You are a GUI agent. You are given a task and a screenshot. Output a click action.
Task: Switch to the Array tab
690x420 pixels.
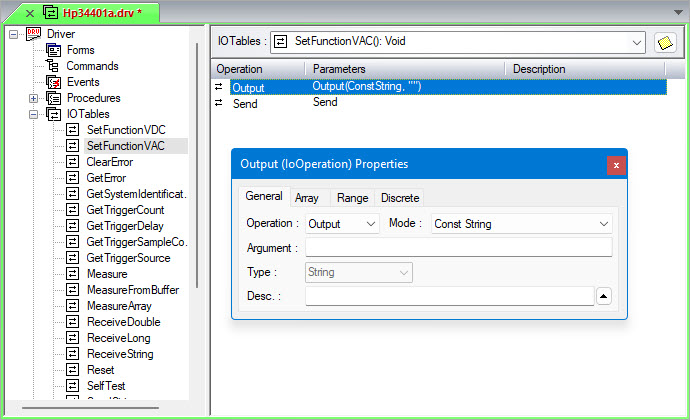306,198
